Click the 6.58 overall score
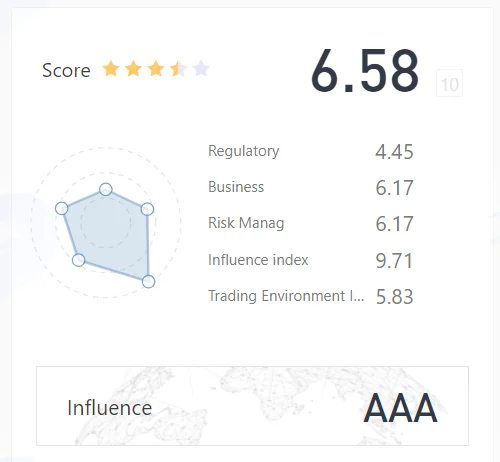Screen dimensions: 500x462 pos(365,71)
